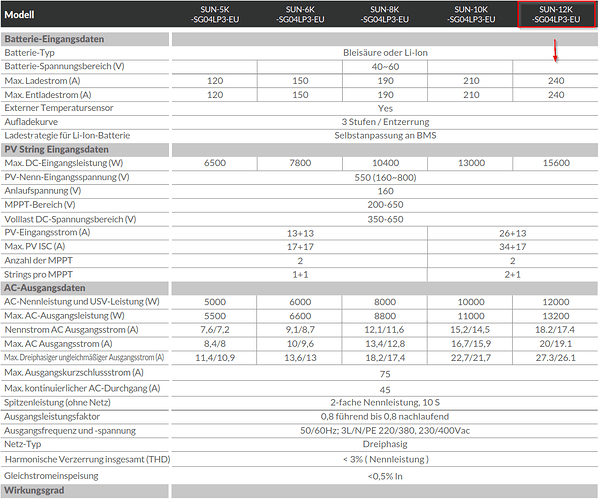
Task: Click the 13200 Max. AC-Ausgangsleistung cell
Action: 556,316
